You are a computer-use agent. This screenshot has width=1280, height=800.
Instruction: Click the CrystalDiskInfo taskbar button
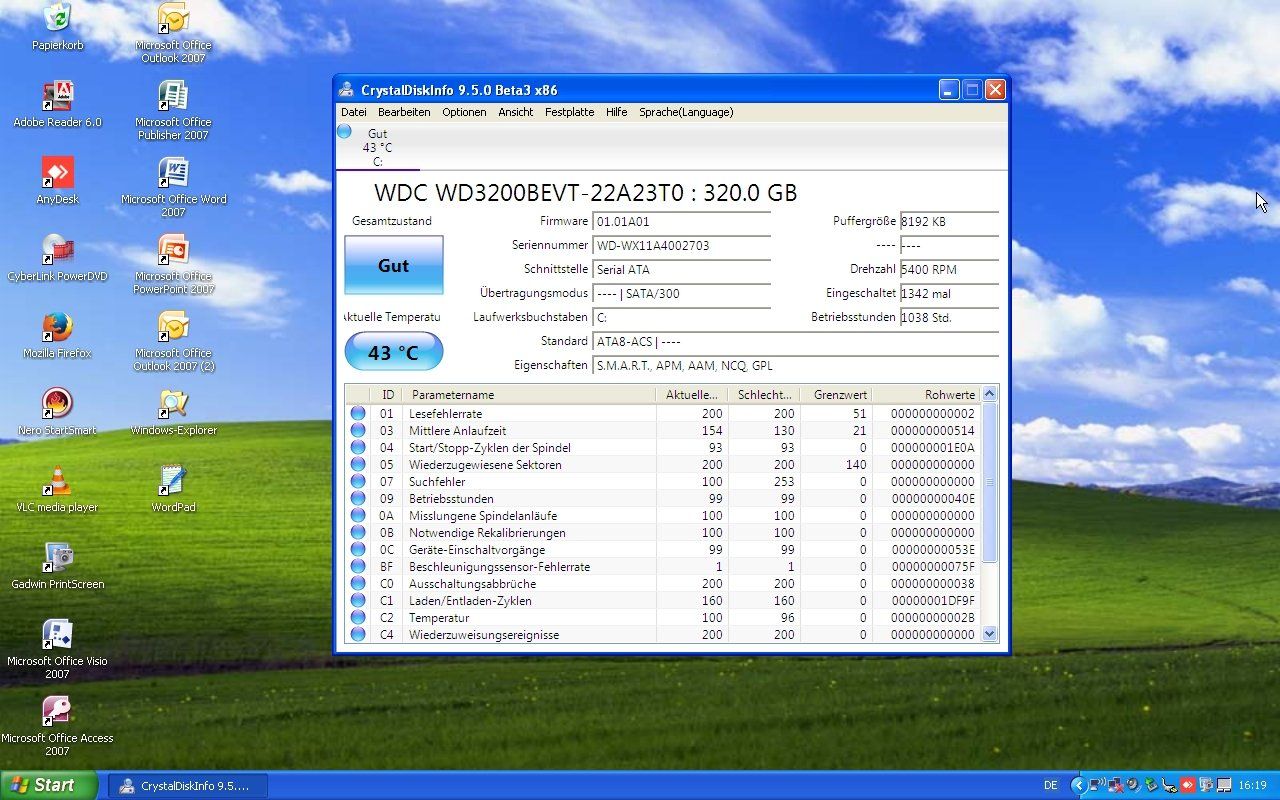[x=187, y=786]
